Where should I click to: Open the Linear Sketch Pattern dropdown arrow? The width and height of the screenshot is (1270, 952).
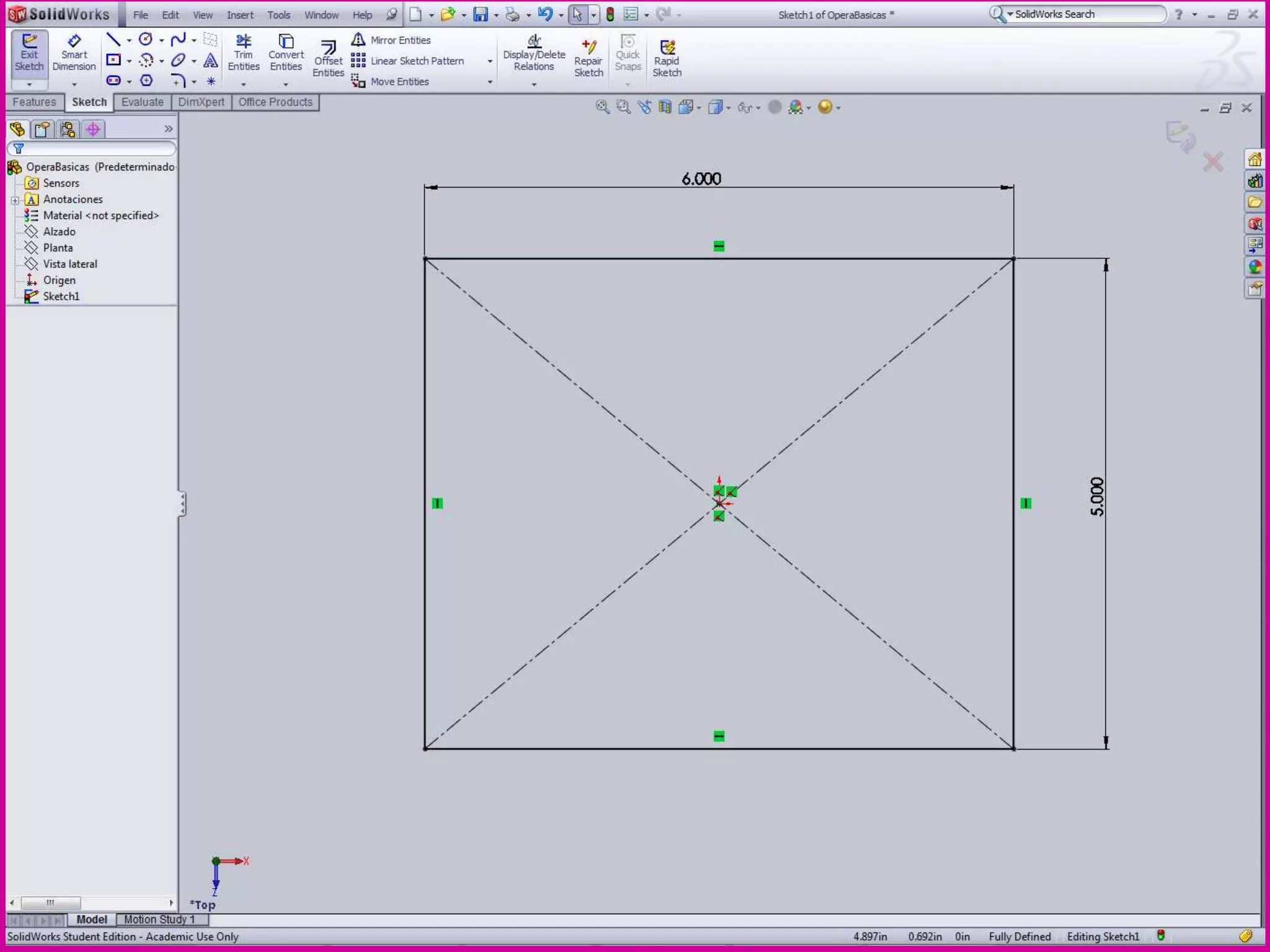490,61
